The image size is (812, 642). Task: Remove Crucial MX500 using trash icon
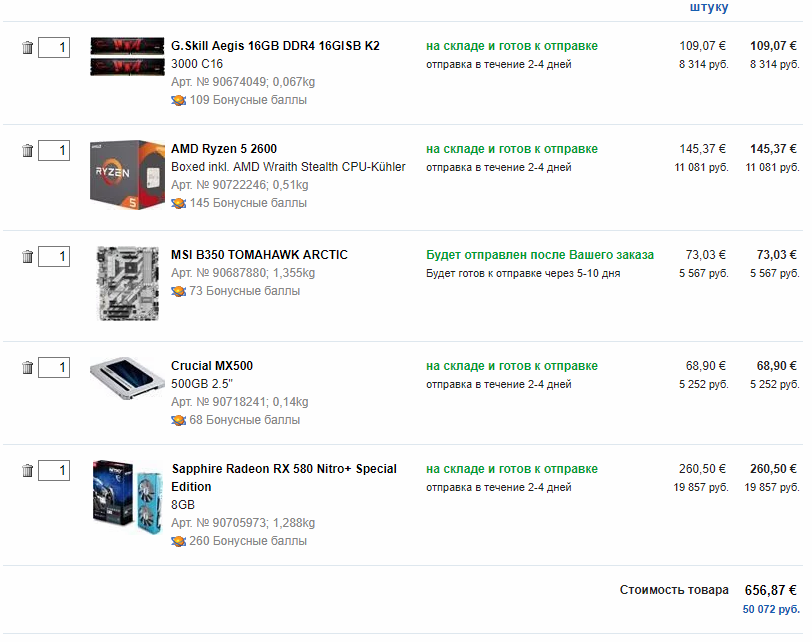(x=27, y=368)
